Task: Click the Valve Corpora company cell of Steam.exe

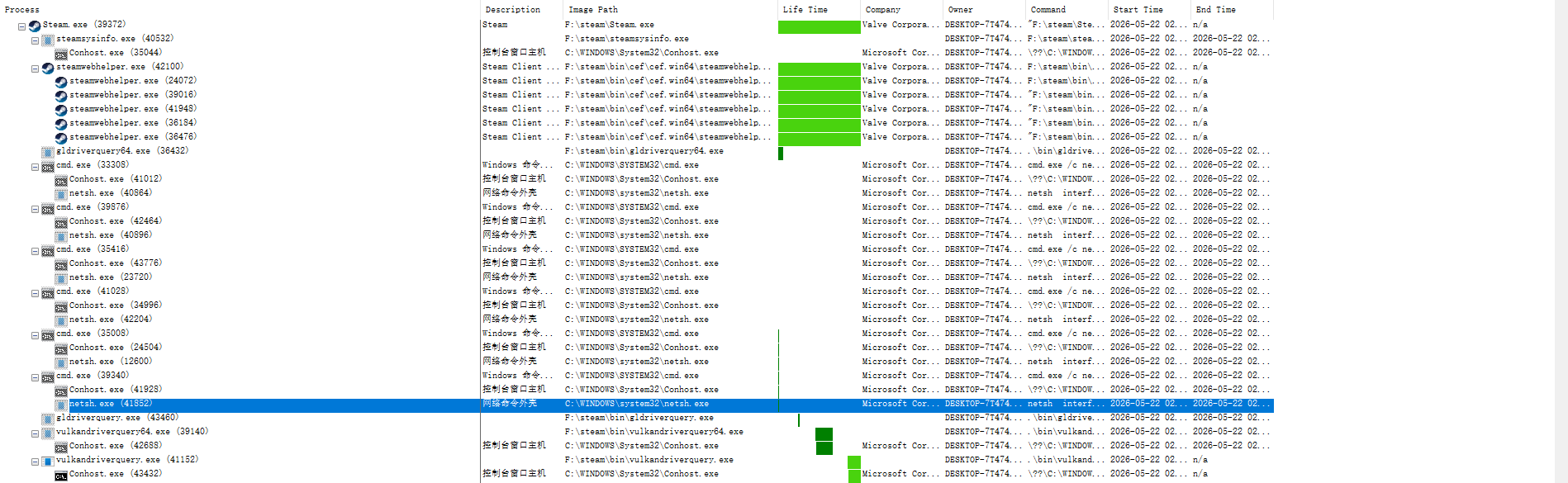Action: [900, 25]
